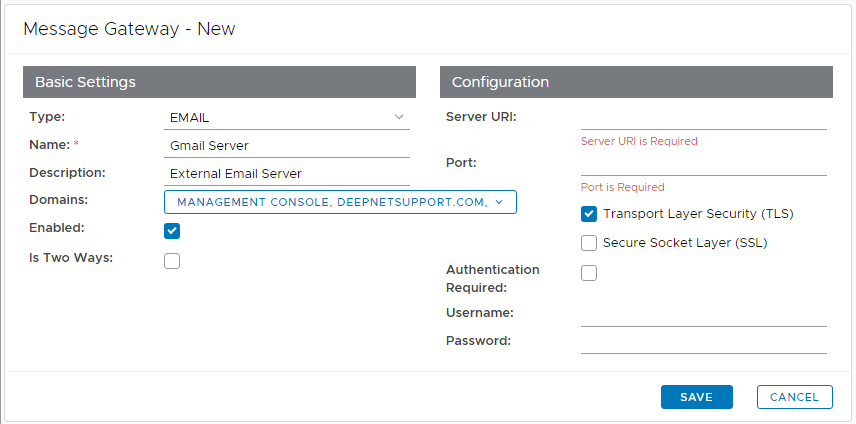Open the Type dropdown showing EMAIL

pyautogui.click(x=286, y=117)
